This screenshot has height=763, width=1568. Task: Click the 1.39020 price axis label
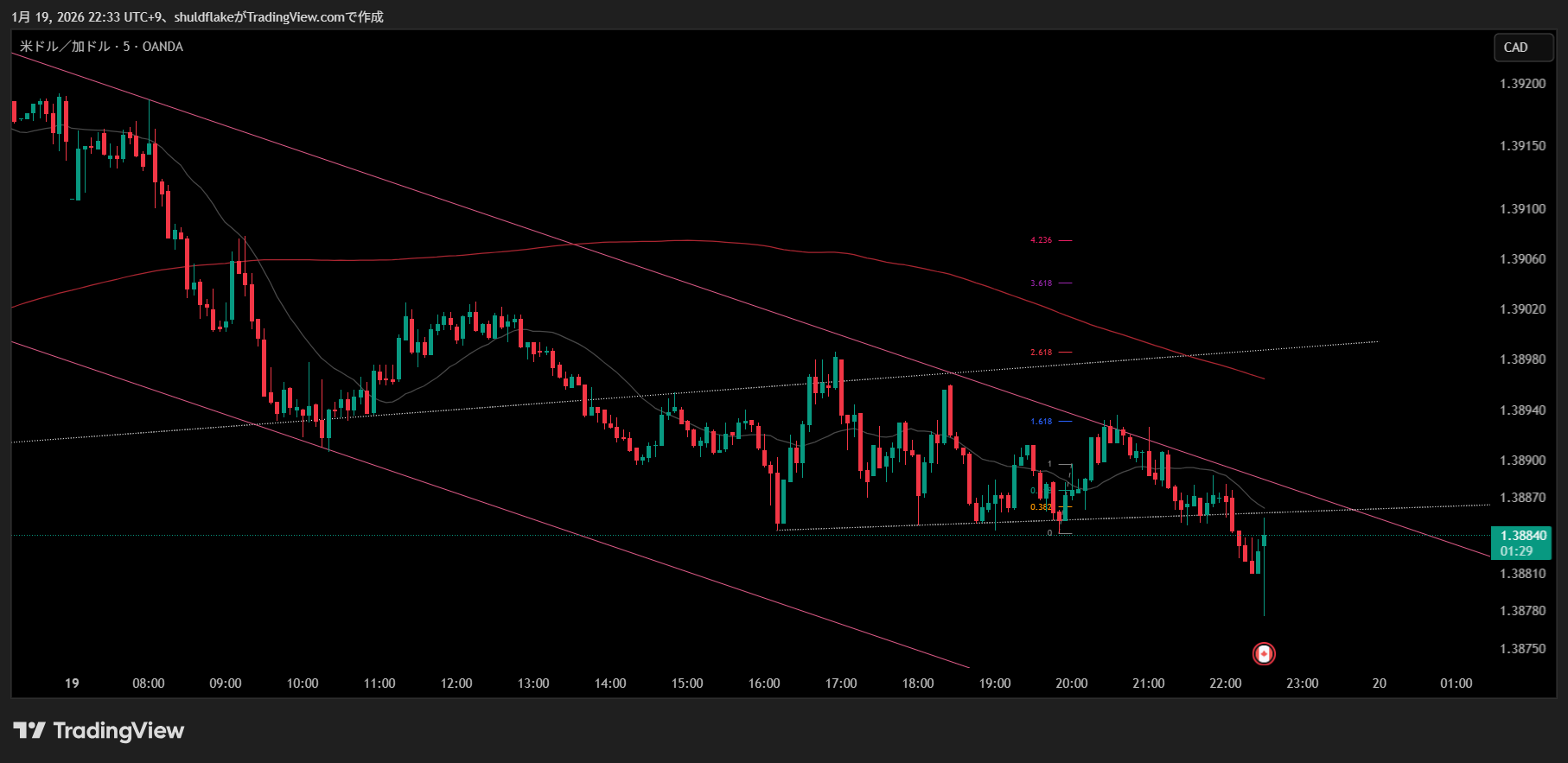pos(1522,309)
